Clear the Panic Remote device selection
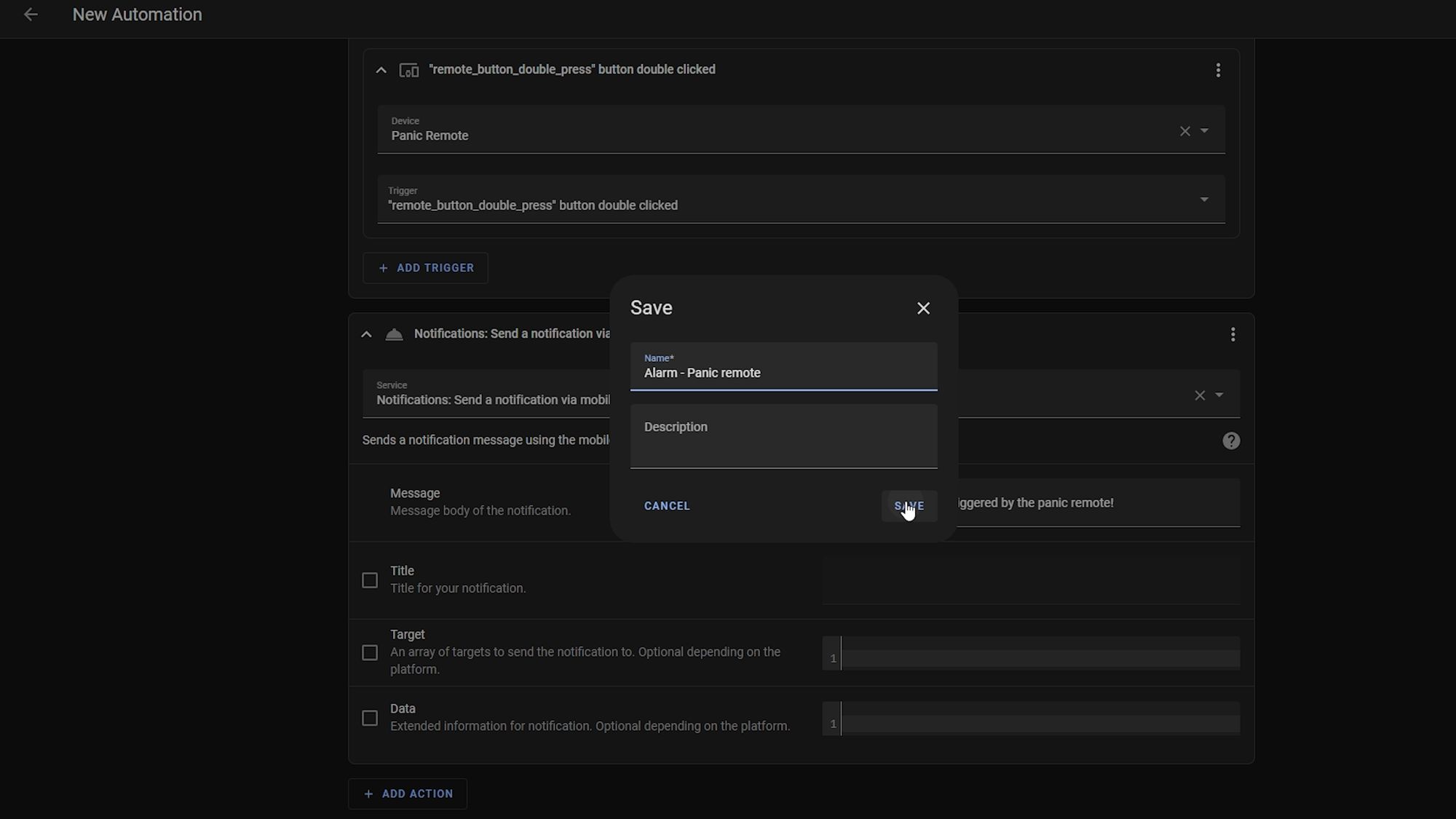 point(1185,131)
